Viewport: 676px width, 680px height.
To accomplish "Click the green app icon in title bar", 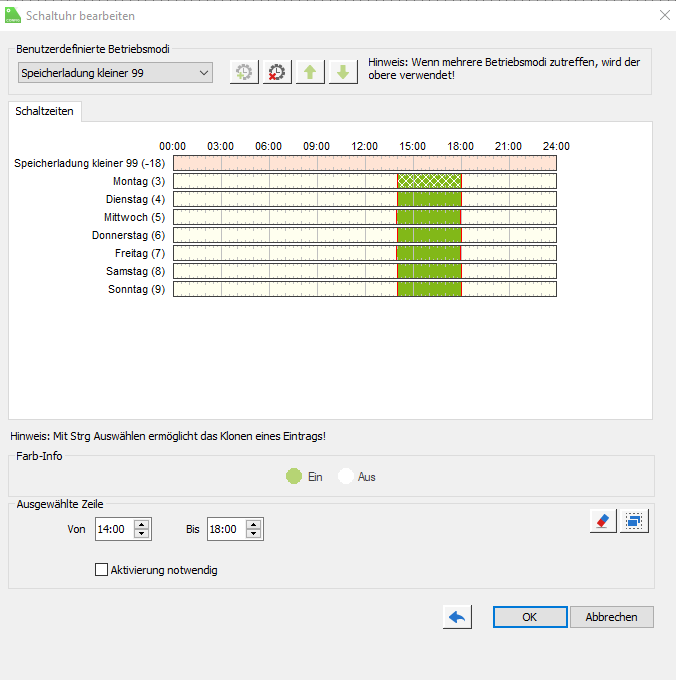I will pos(13,15).
